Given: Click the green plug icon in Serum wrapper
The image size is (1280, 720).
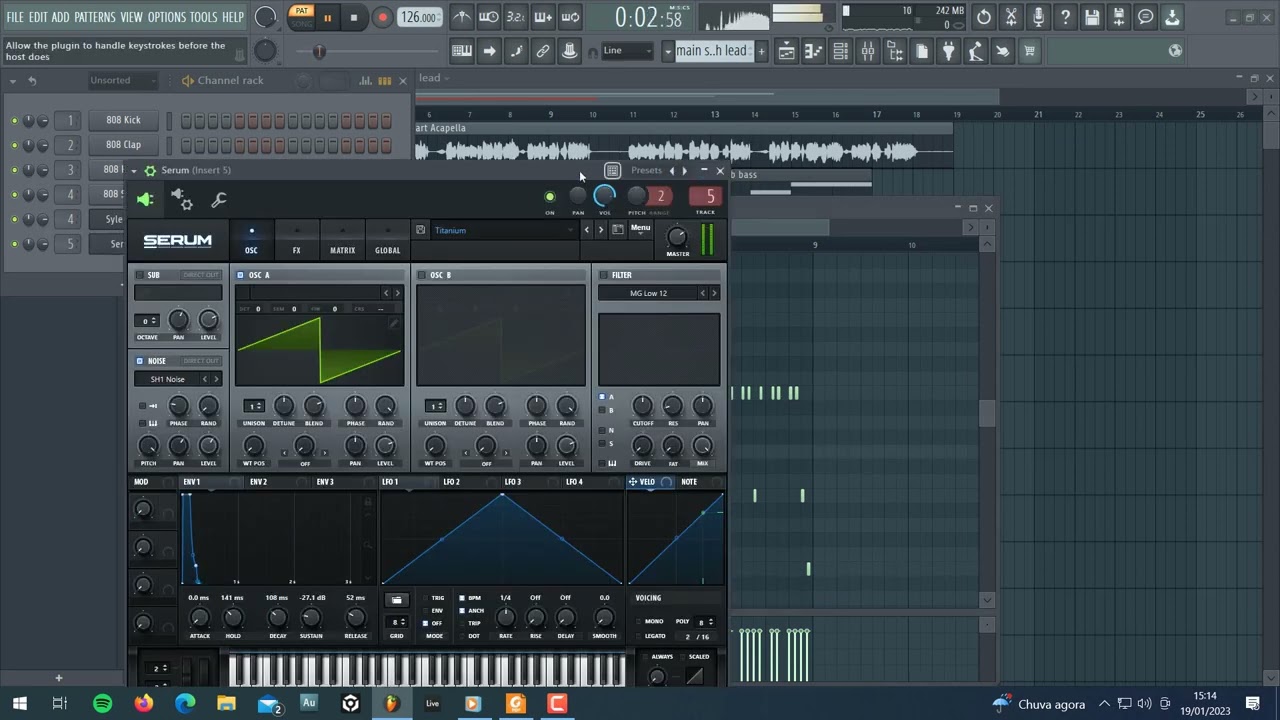Looking at the screenshot, I should pyautogui.click(x=145, y=200).
